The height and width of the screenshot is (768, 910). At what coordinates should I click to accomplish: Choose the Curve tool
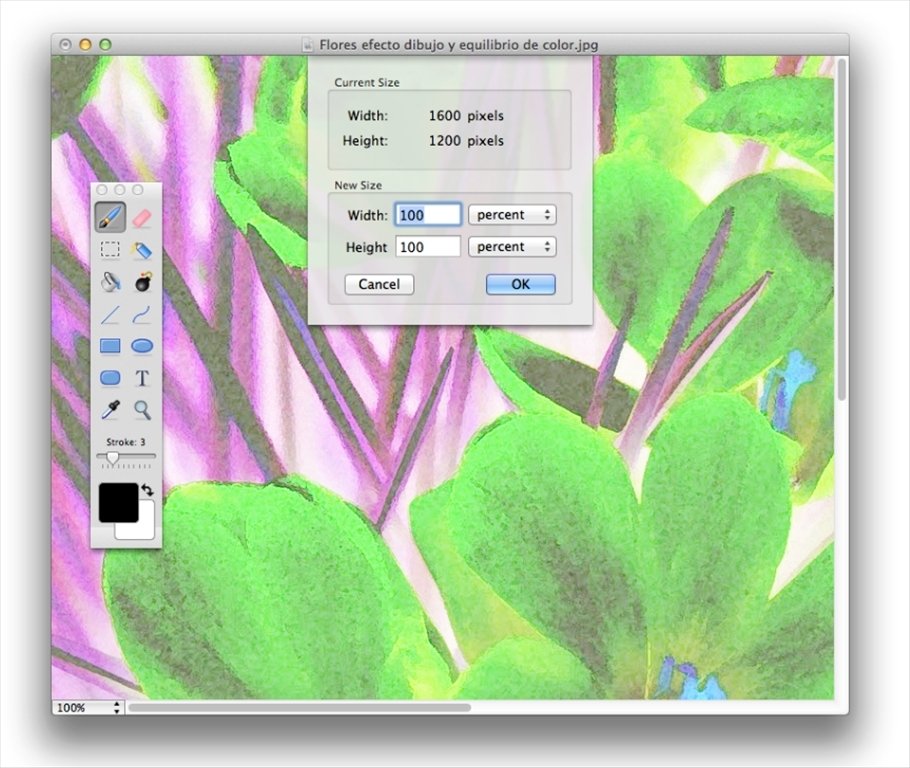pyautogui.click(x=142, y=315)
